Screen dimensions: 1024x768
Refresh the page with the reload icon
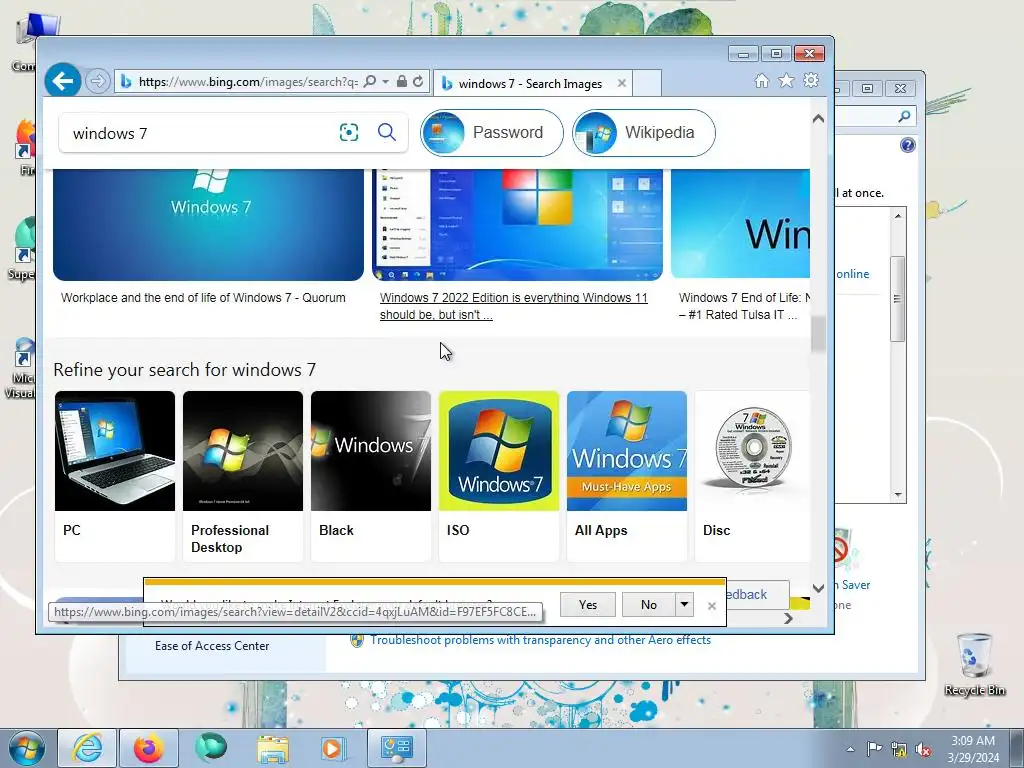click(x=418, y=82)
